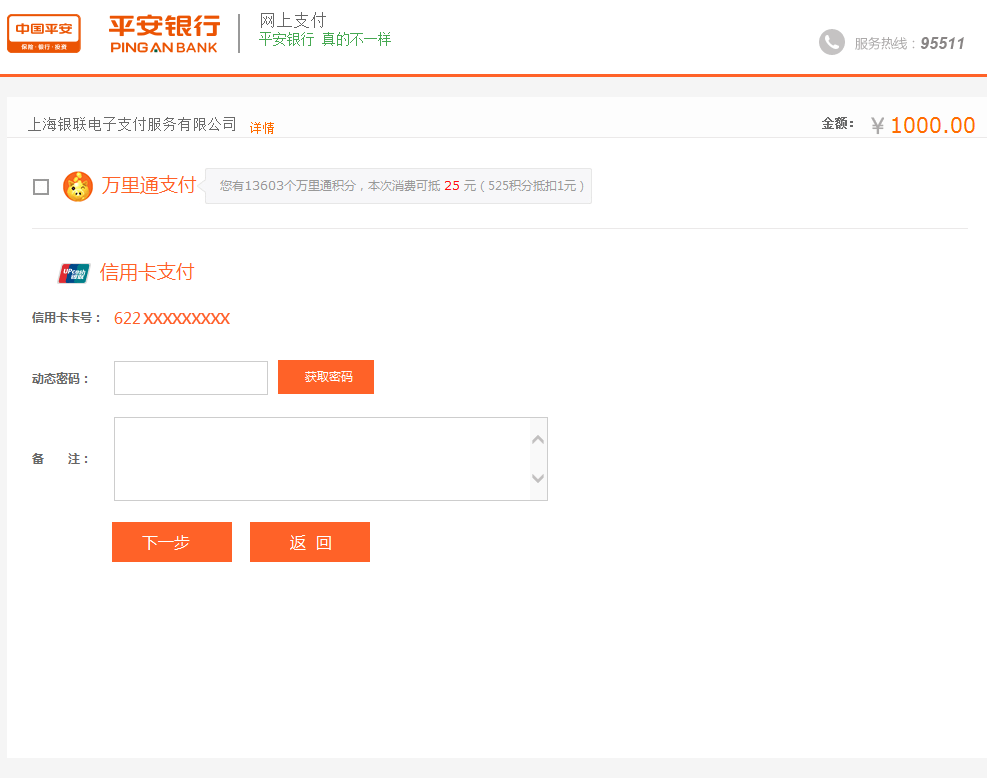The image size is (987, 778).
Task: Click the 万里通支付 payment label
Action: (149, 185)
